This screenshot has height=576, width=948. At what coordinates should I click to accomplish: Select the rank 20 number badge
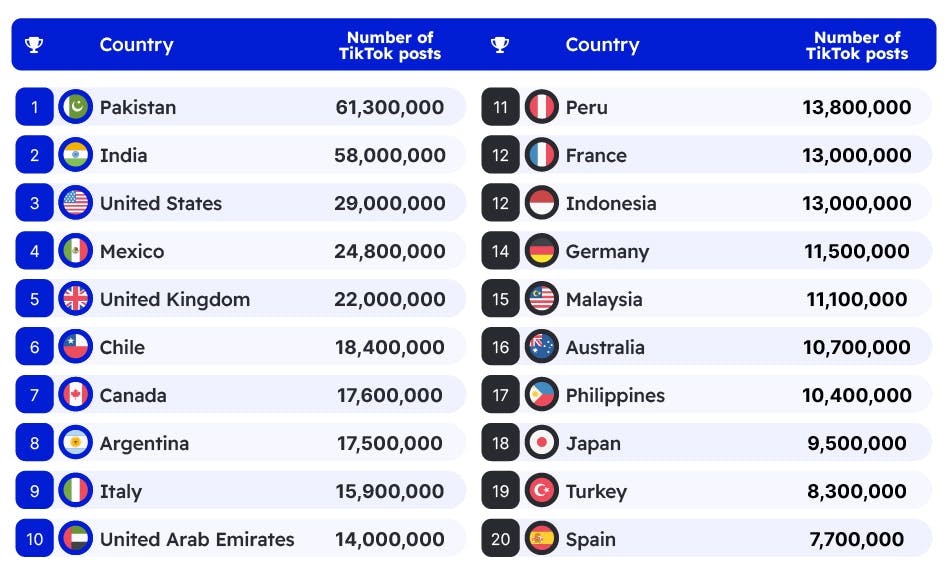(x=500, y=539)
